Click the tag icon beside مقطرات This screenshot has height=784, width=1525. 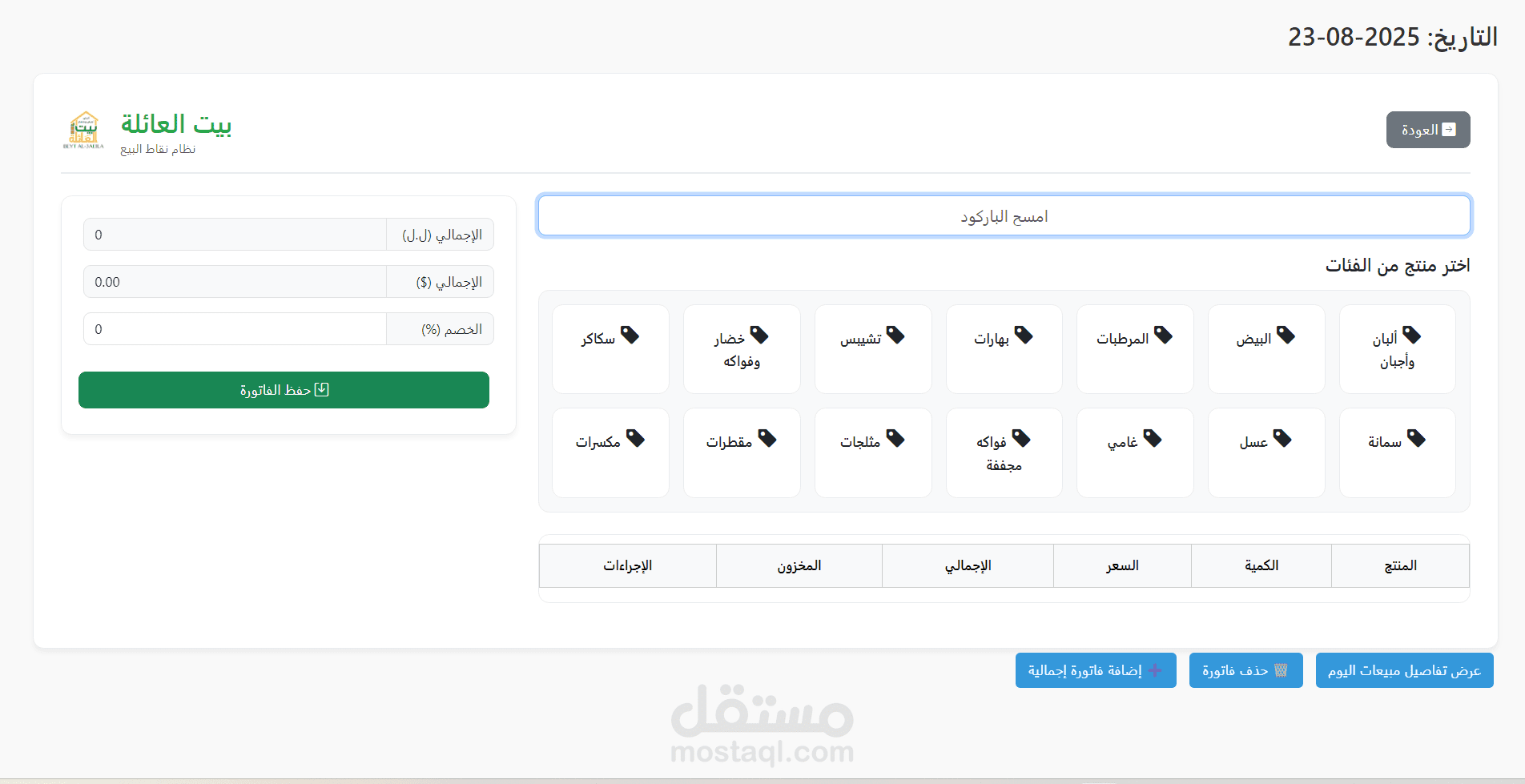767,438
